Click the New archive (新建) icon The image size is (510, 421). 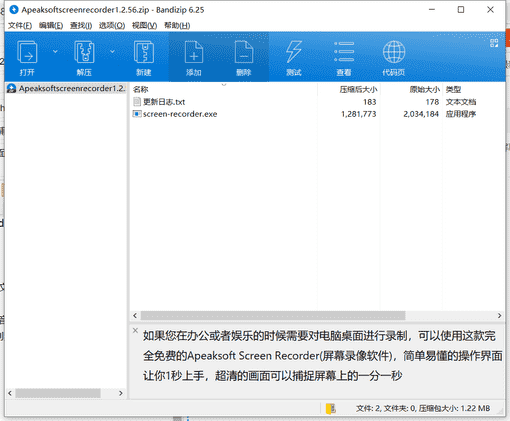(x=144, y=52)
